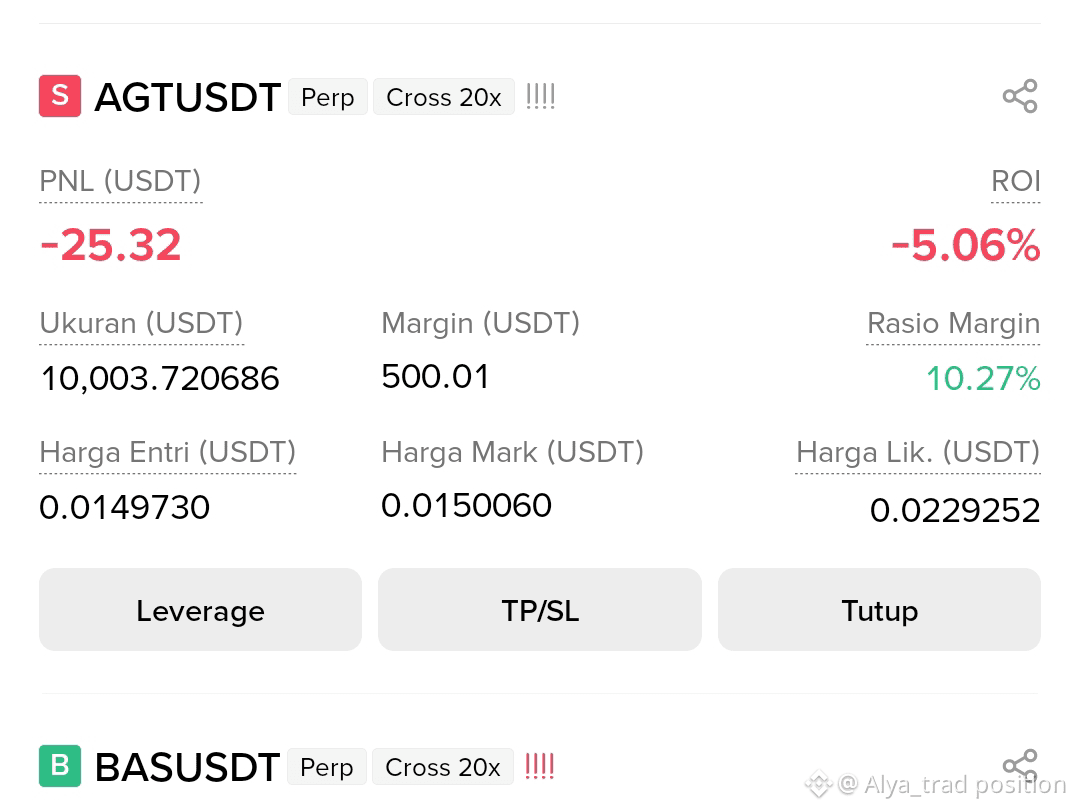Show Harga Entri (USDT) explanation
1080x809 pixels.
pyautogui.click(x=168, y=452)
